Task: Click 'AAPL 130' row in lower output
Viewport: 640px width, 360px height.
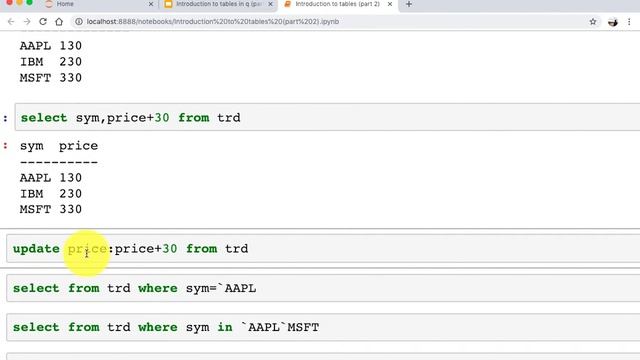Action: (51, 178)
